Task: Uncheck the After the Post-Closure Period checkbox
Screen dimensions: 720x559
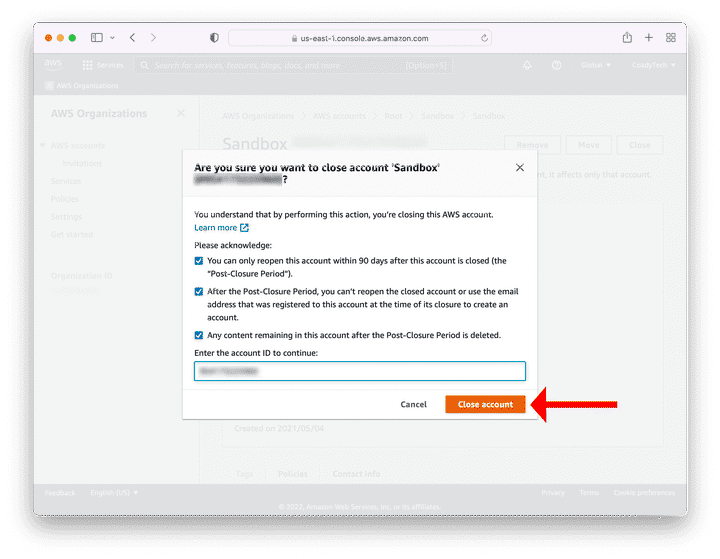Action: (x=198, y=292)
